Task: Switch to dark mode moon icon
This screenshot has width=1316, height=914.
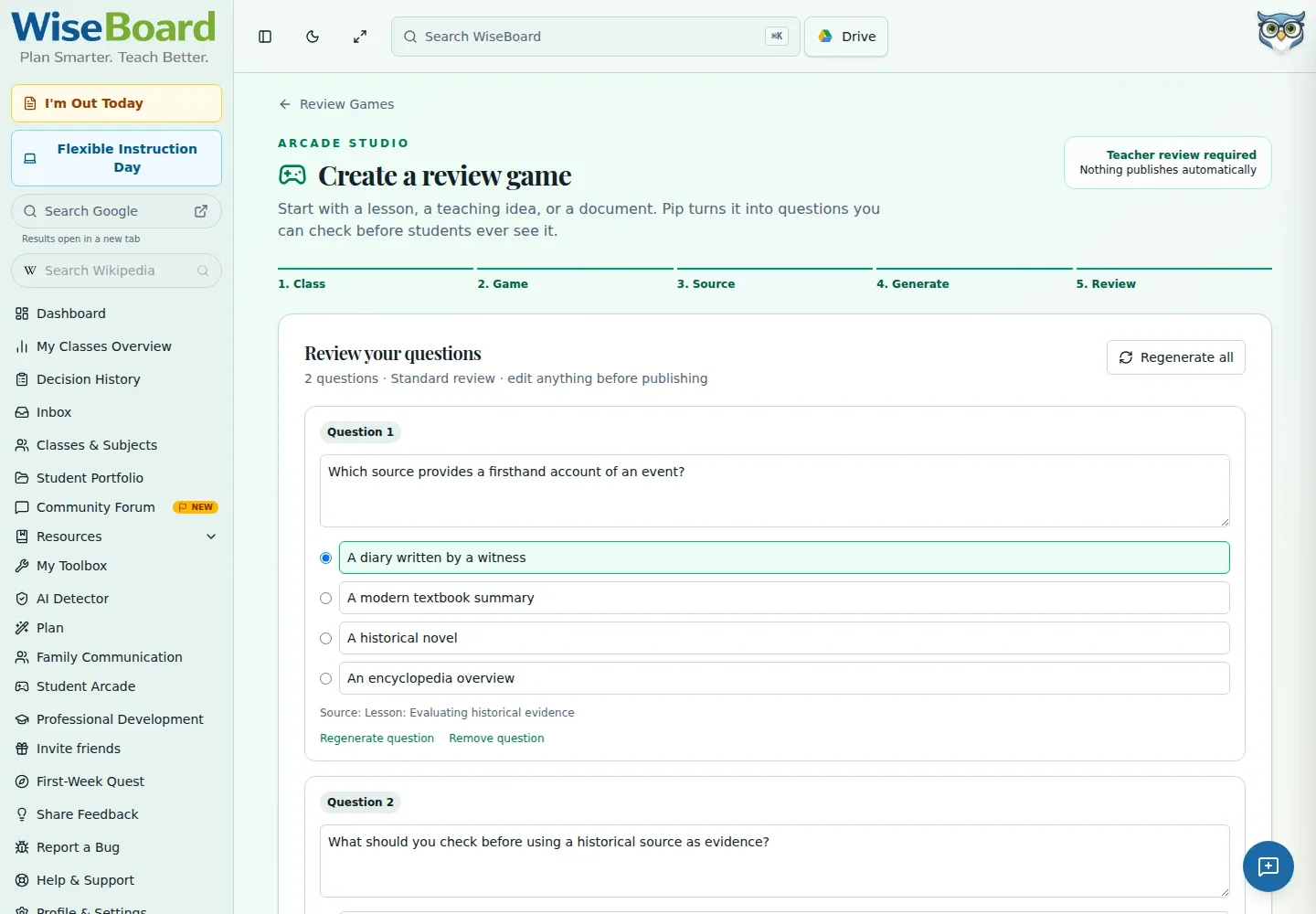Action: pyautogui.click(x=313, y=37)
